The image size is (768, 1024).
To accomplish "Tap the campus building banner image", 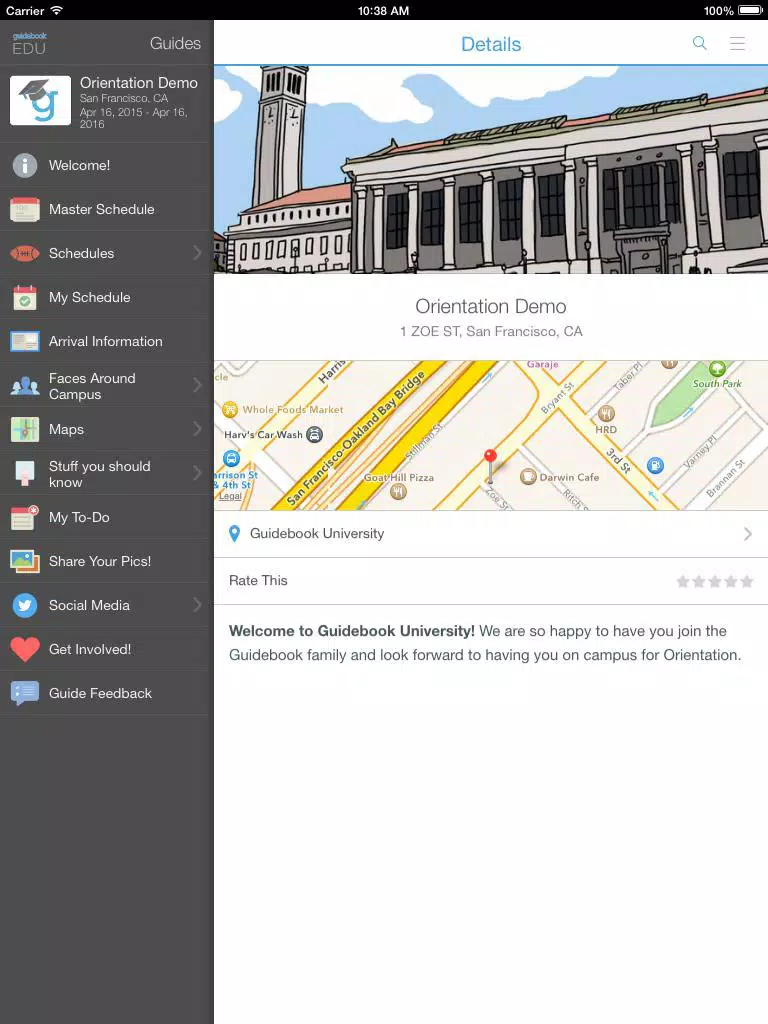I will [x=490, y=169].
